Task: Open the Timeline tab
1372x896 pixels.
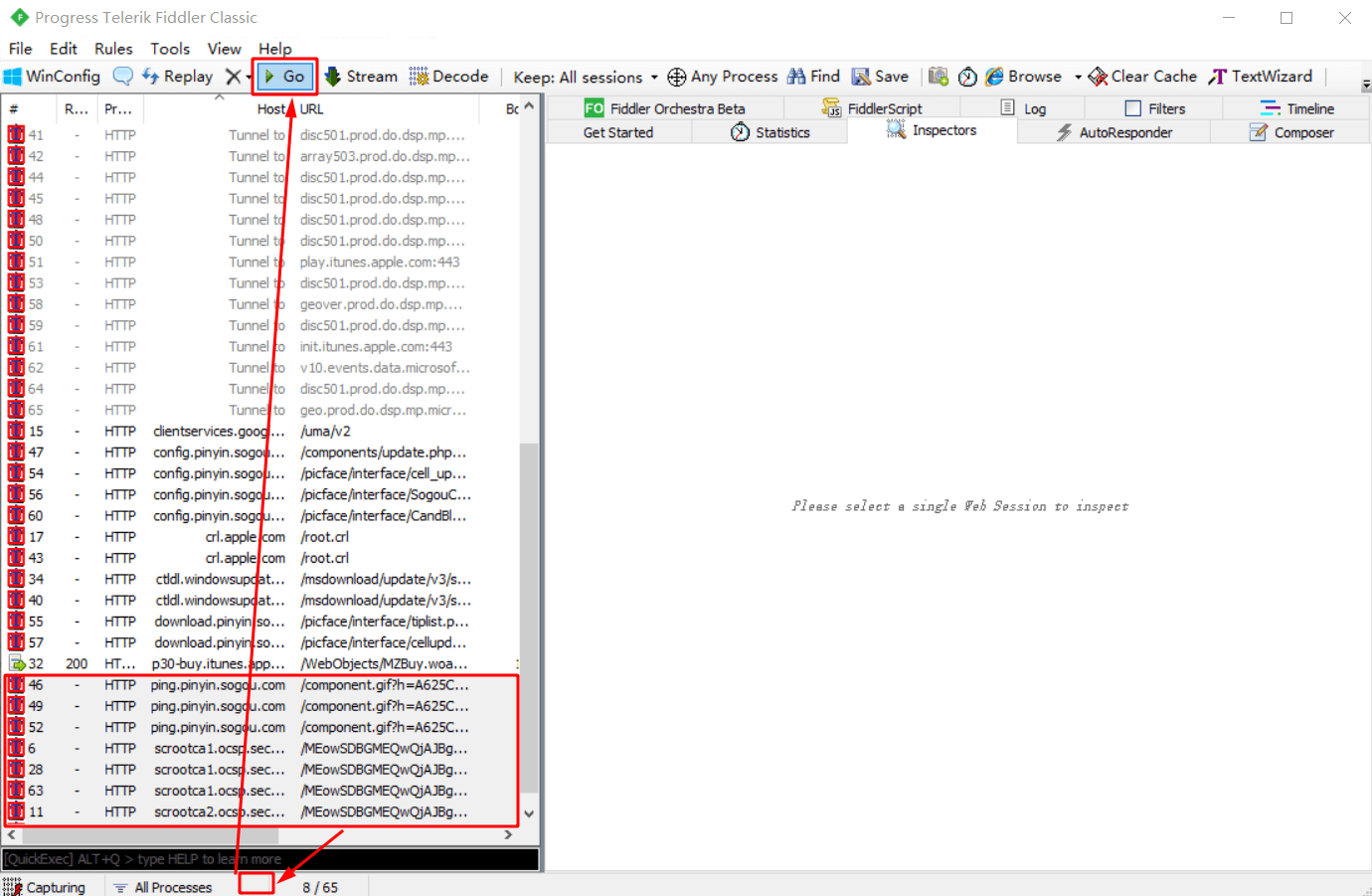Action: point(1296,108)
